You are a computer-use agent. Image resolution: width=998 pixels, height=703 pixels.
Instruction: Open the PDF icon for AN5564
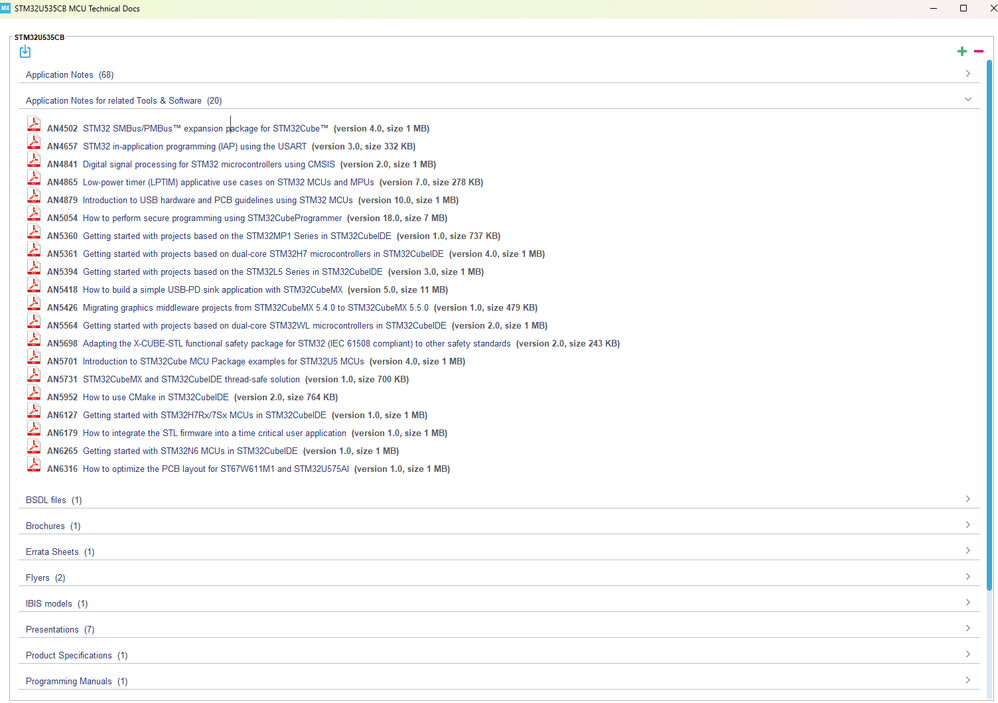pyautogui.click(x=34, y=321)
